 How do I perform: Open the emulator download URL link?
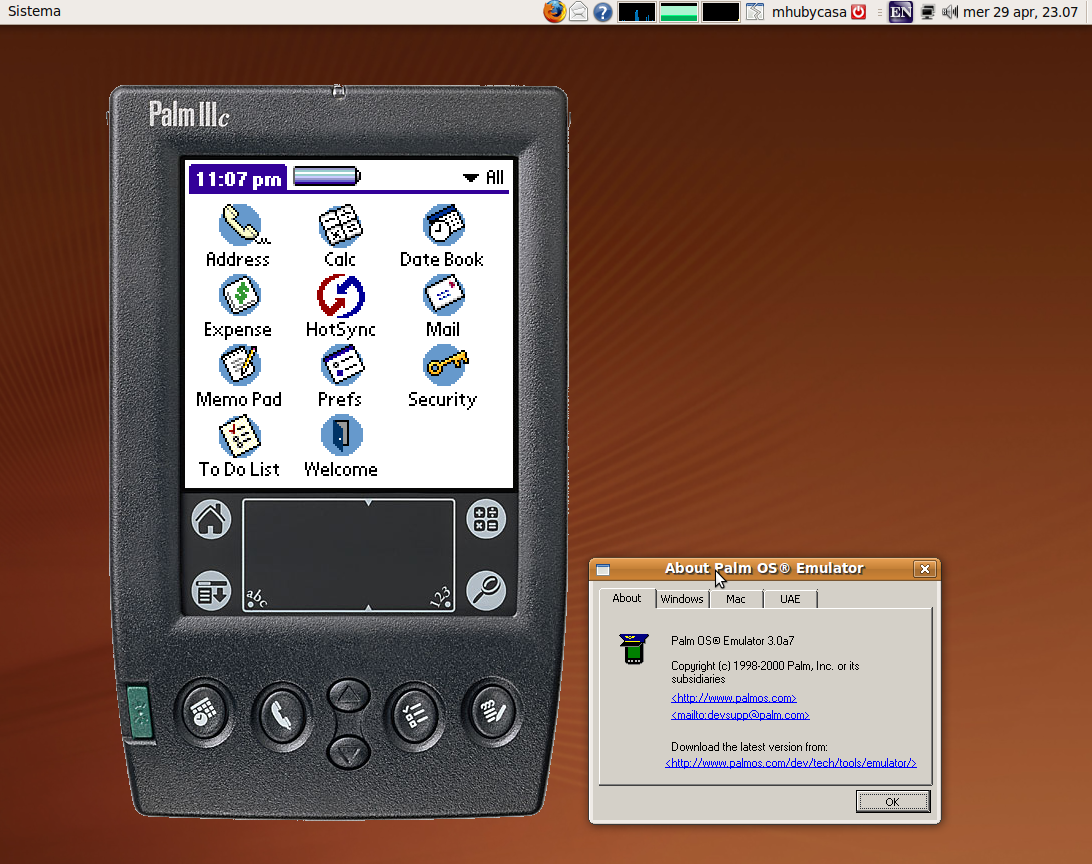790,763
